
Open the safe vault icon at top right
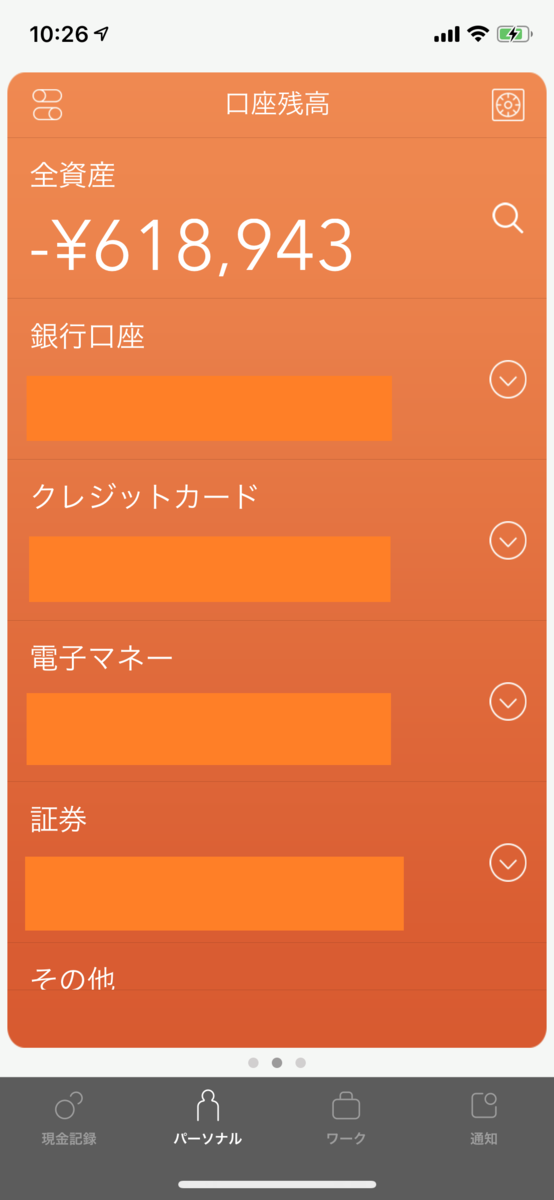(508, 105)
